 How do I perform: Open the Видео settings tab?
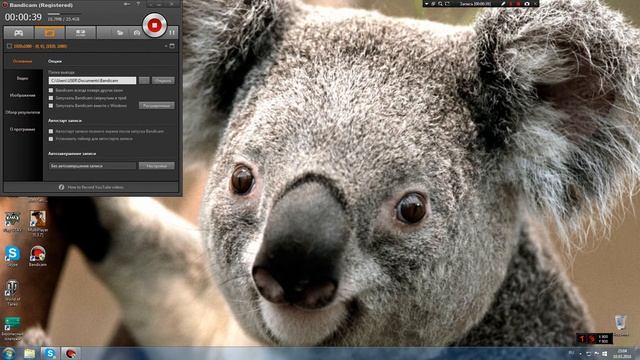[22, 78]
